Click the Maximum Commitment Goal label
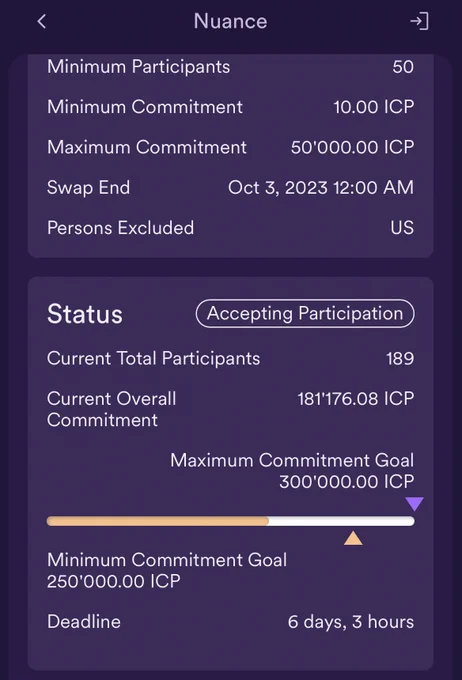This screenshot has height=680, width=462. (x=292, y=461)
